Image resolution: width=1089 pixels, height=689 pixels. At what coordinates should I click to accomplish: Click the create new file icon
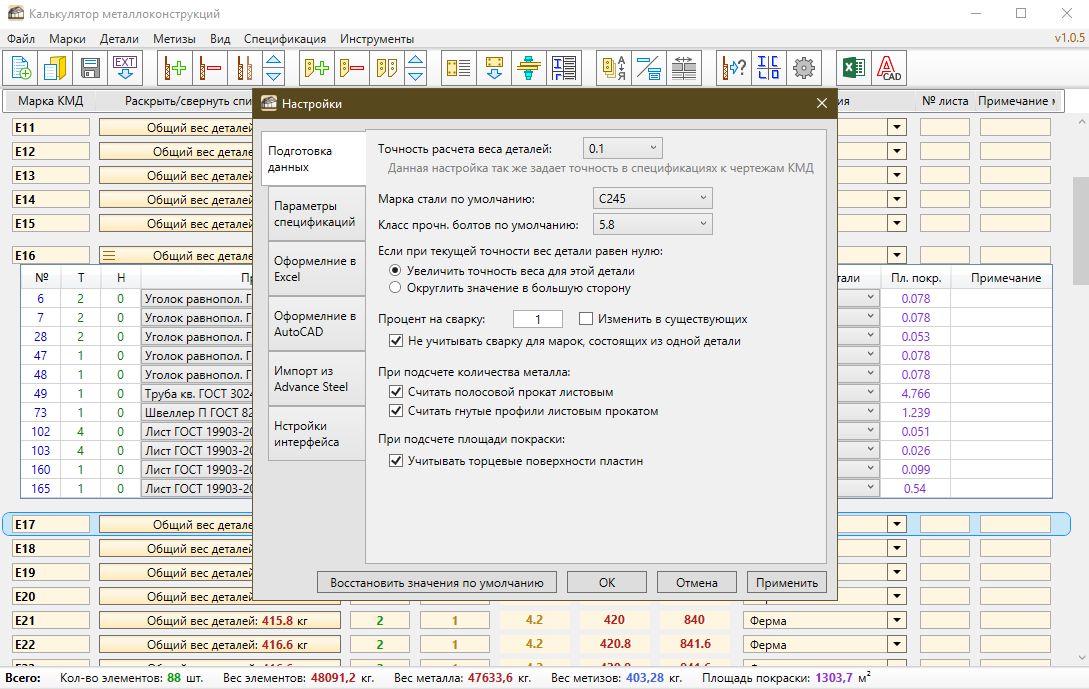[x=21, y=68]
